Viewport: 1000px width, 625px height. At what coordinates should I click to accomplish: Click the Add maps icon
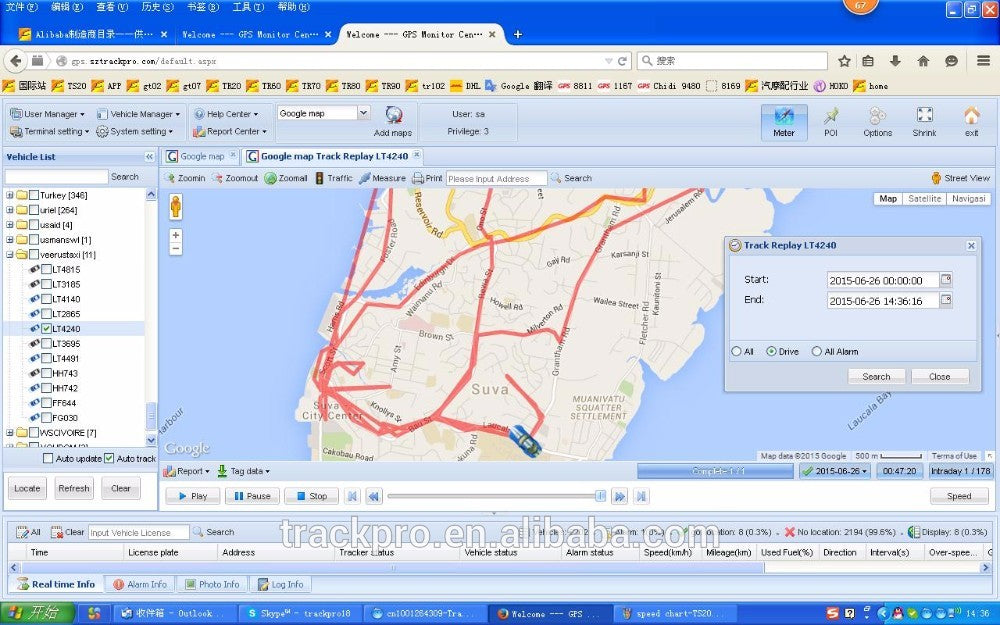pyautogui.click(x=393, y=116)
